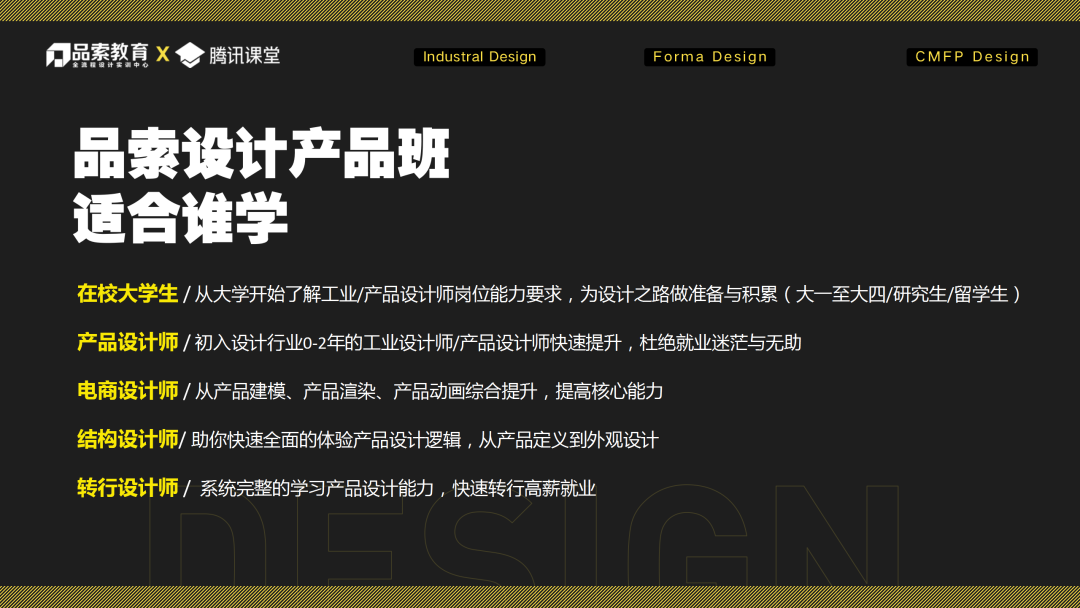Click the 腾讯课堂 graduation cap logo
The image size is (1080, 608).
tap(189, 55)
